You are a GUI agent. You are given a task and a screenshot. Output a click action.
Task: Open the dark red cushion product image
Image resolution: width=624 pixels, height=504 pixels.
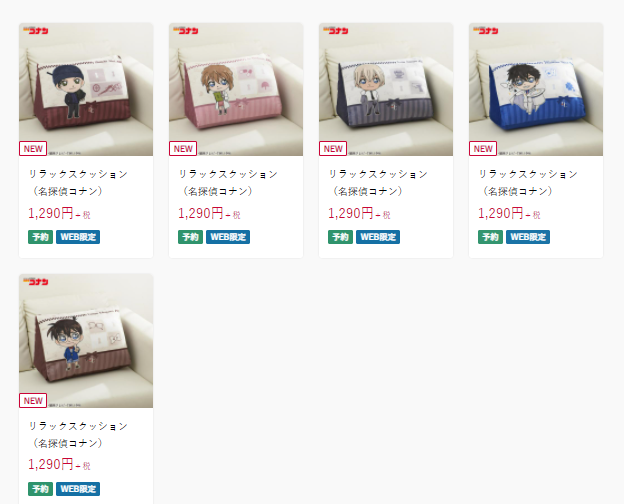tap(86, 89)
